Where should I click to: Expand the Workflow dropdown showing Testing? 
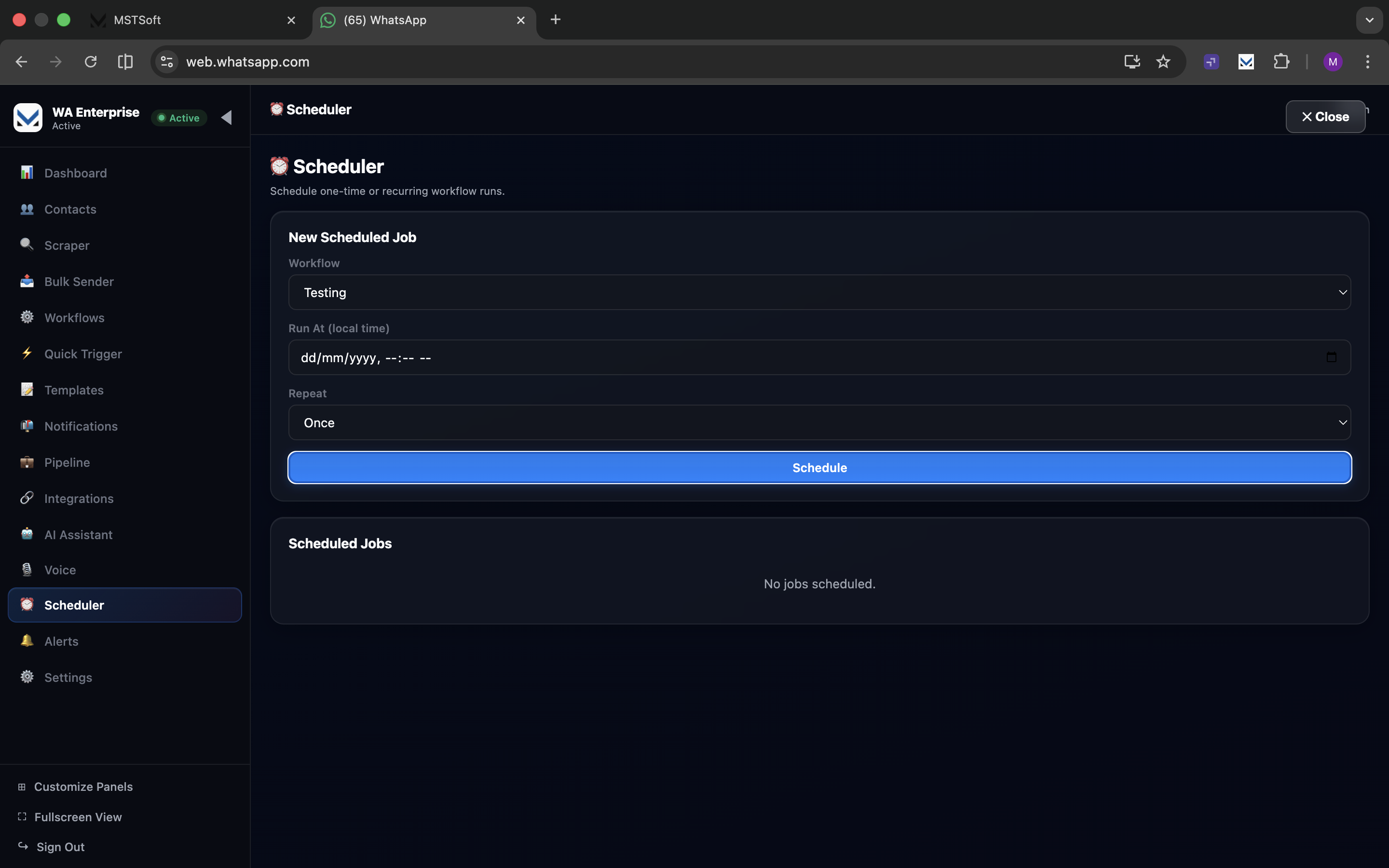[x=819, y=292]
